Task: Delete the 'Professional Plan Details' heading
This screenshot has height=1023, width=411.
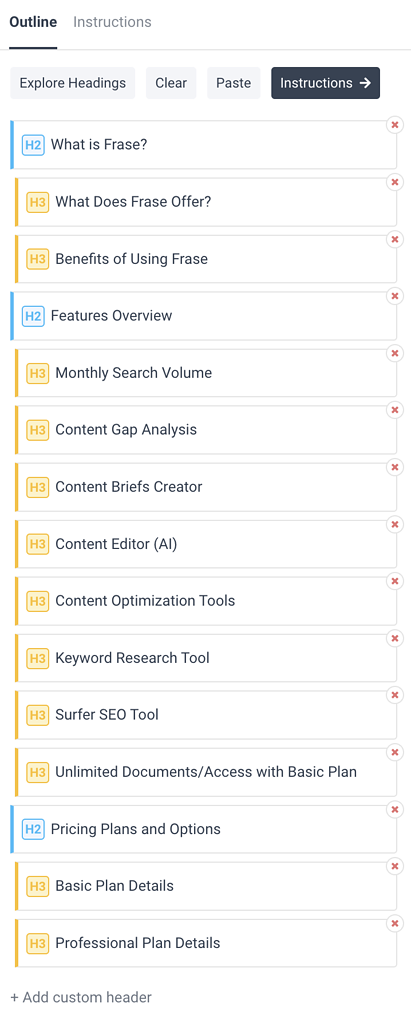Action: point(394,923)
